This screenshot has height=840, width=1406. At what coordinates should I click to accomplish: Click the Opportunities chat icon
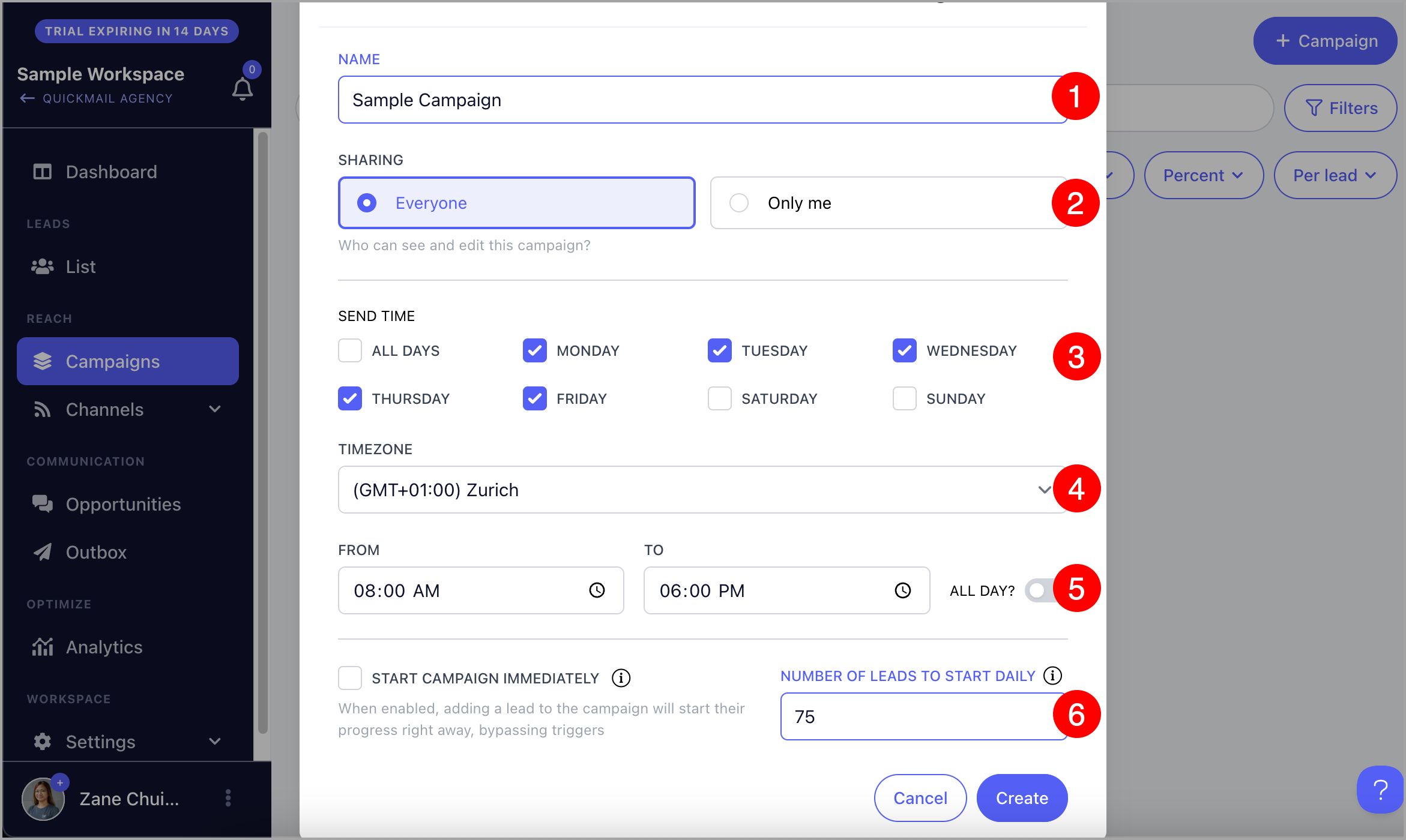[x=42, y=504]
